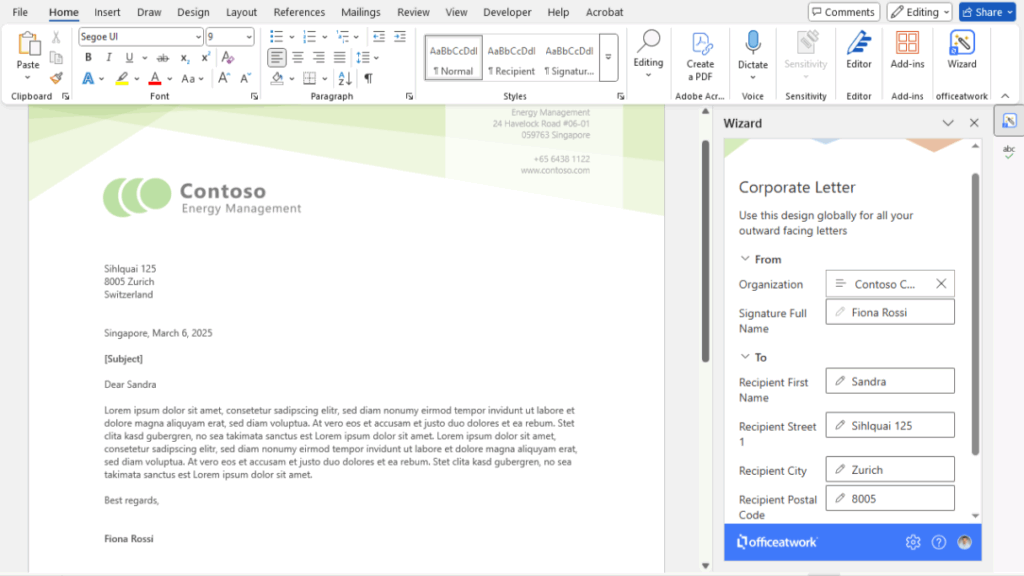Viewport: 1024px width, 576px height.
Task: Toggle Show/Hide paragraph marks
Action: pyautogui.click(x=368, y=78)
